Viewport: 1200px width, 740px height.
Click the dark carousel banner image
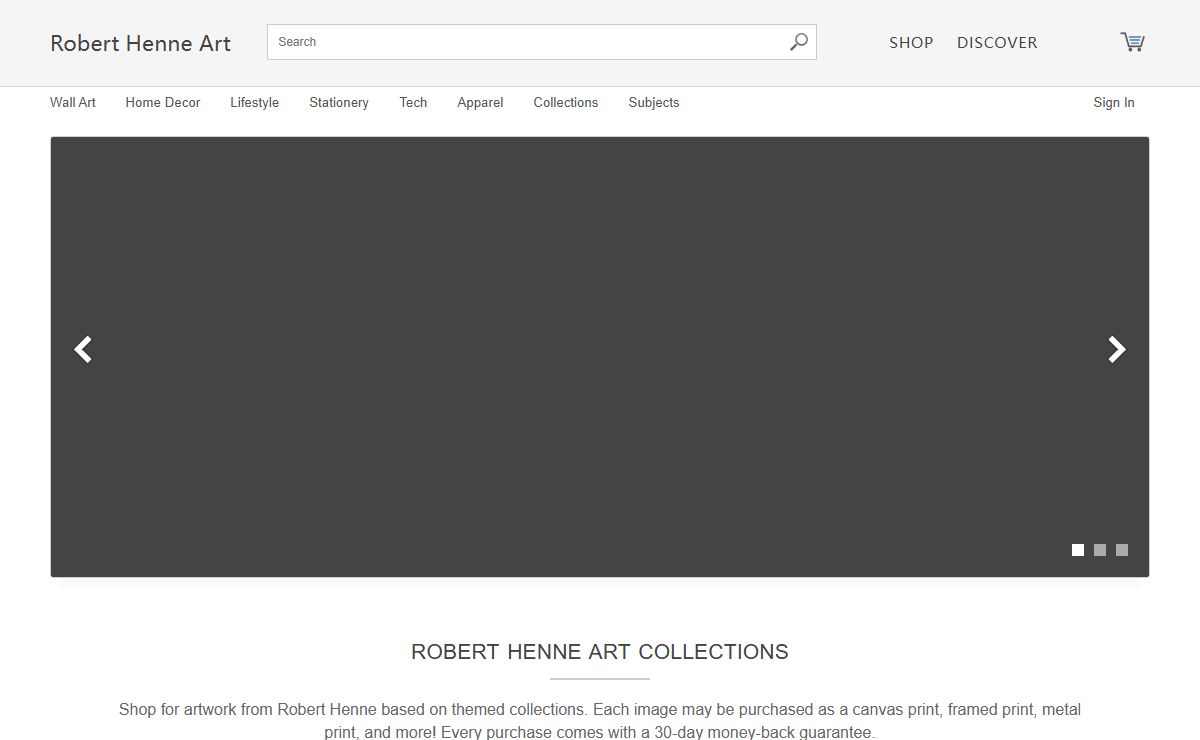tap(600, 357)
